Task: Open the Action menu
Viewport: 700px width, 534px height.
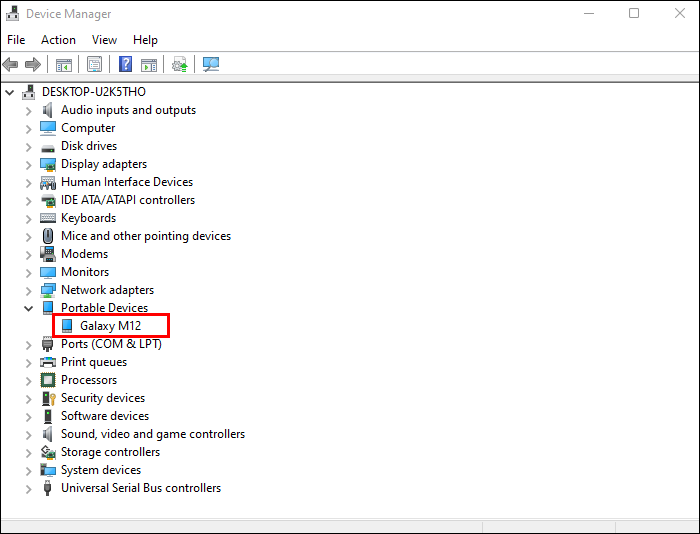Action: (58, 40)
